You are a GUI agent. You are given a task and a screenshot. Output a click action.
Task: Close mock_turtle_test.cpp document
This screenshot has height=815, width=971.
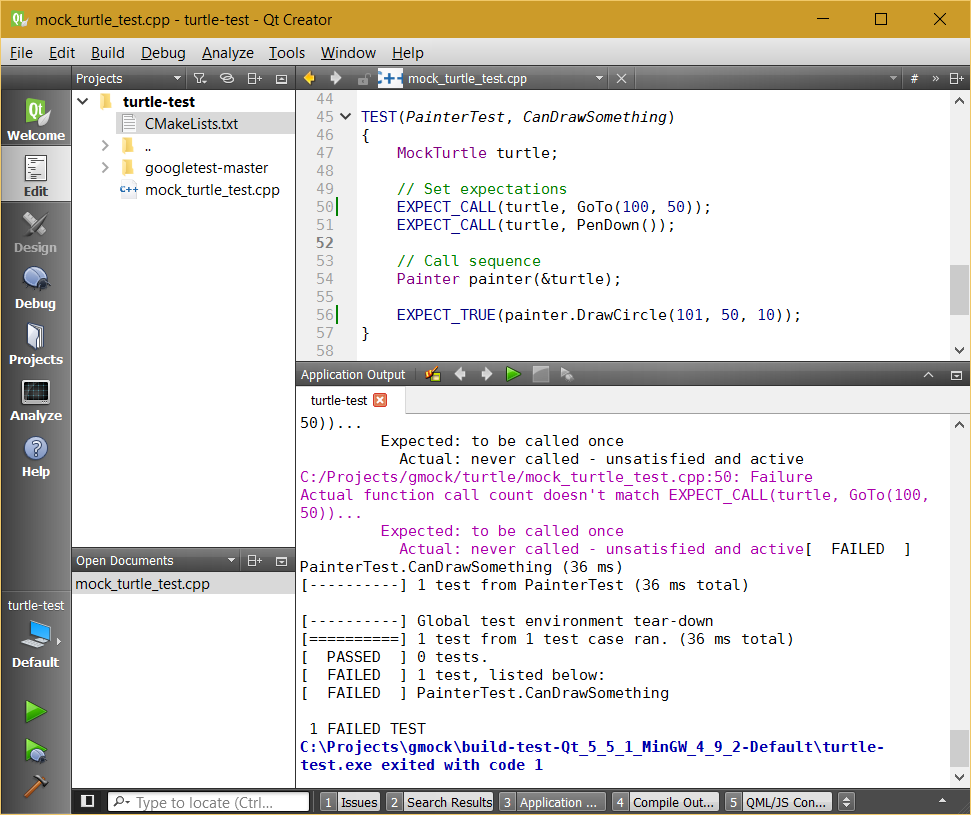(x=621, y=79)
